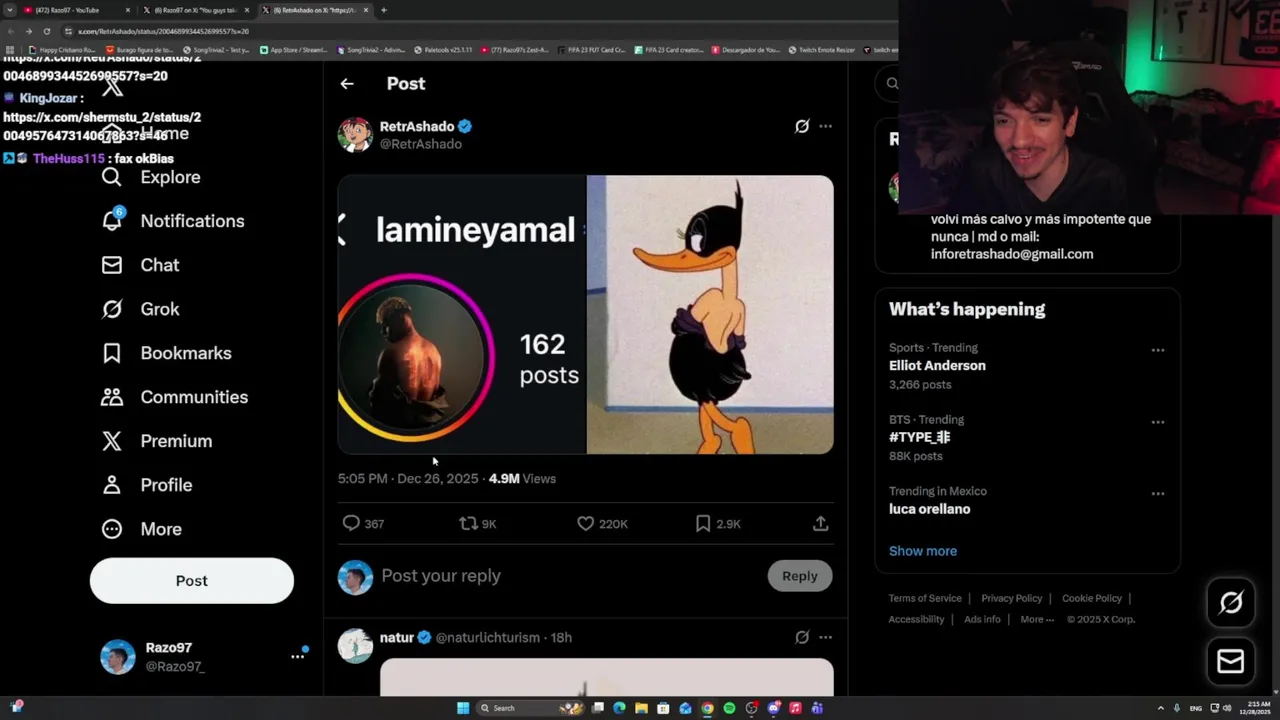
Task: Open Notifications with the bell icon
Action: click(172, 221)
